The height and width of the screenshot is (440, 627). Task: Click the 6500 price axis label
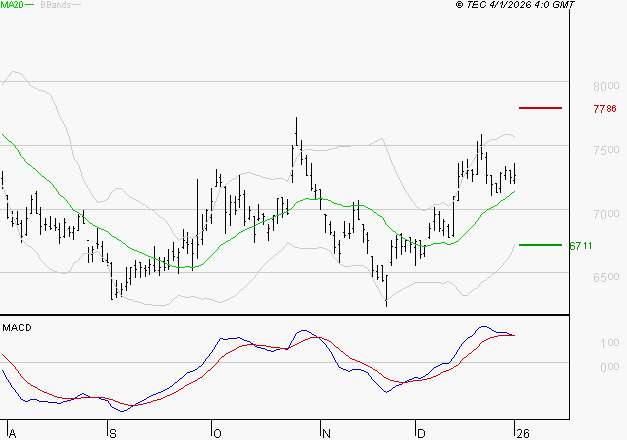[x=606, y=277]
